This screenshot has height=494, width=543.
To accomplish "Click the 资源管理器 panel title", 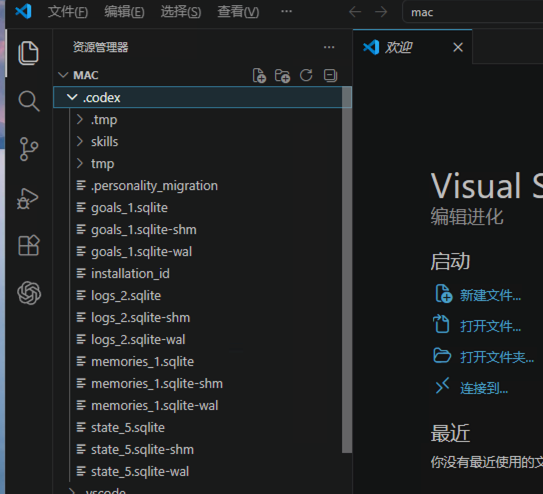I will [x=100, y=47].
